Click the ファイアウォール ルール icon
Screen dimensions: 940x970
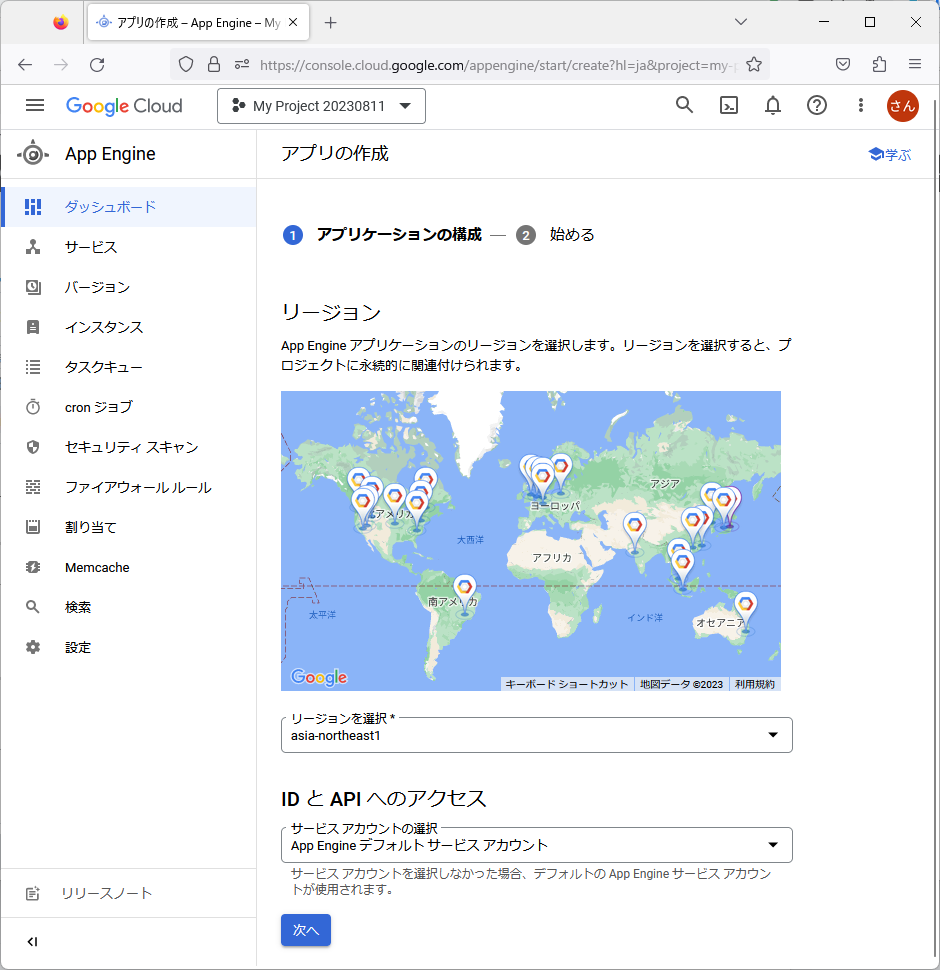(x=33, y=487)
